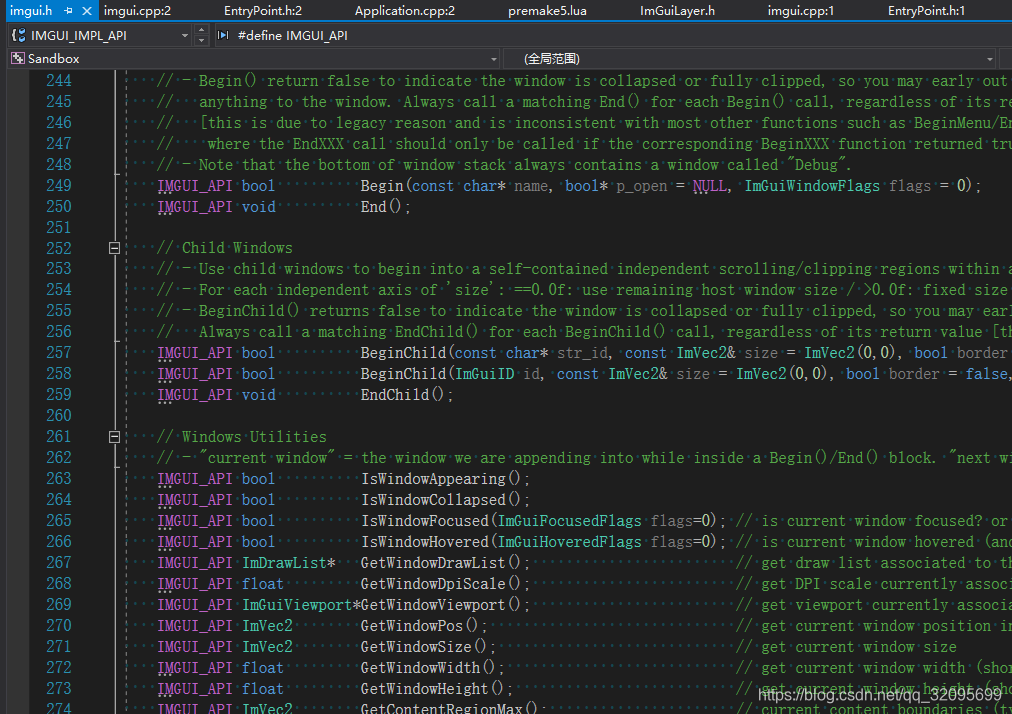This screenshot has height=714, width=1012.
Task: Click EndChild() on line 259
Action: point(406,394)
